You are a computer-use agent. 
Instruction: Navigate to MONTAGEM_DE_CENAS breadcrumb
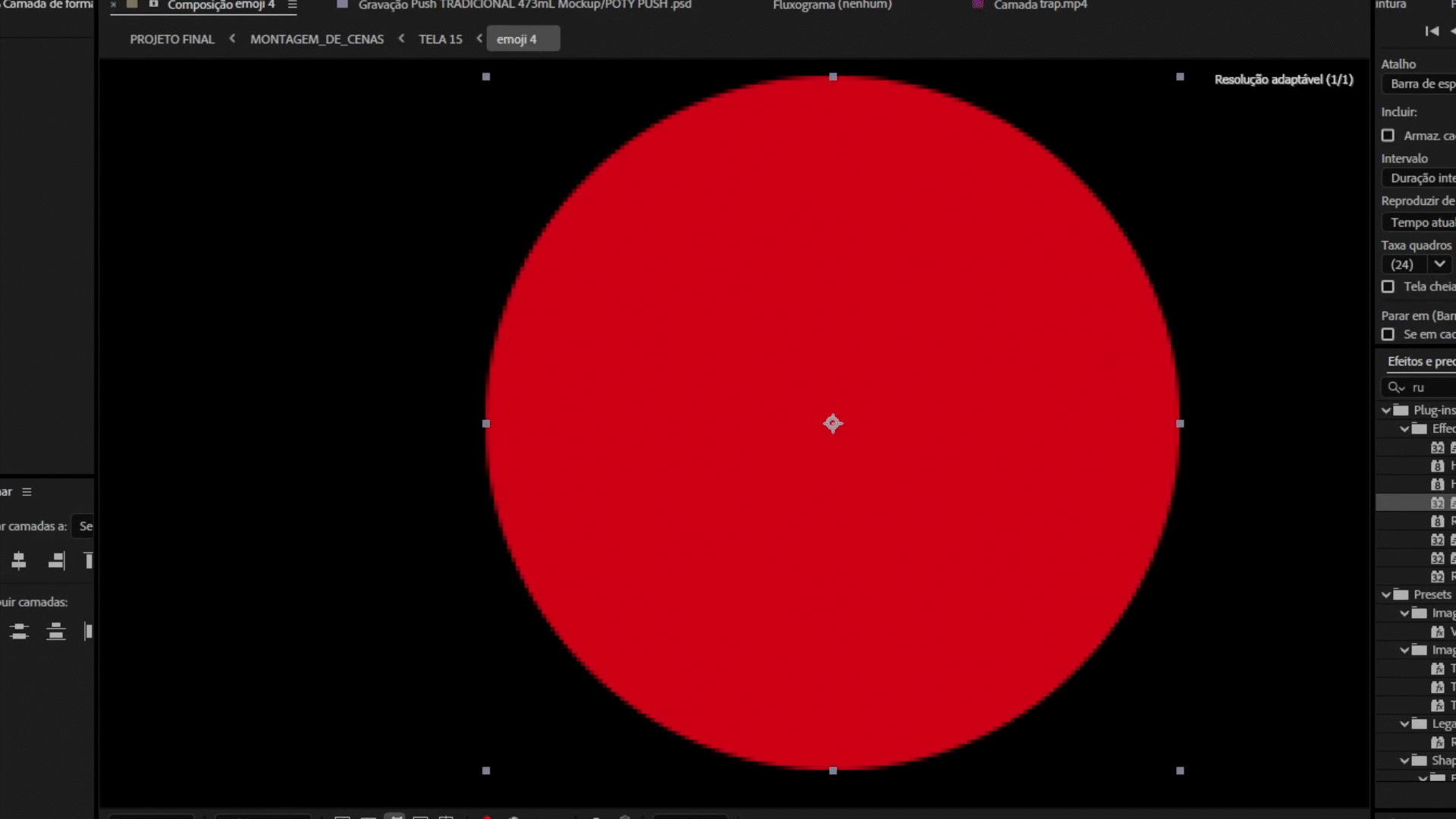coord(317,39)
